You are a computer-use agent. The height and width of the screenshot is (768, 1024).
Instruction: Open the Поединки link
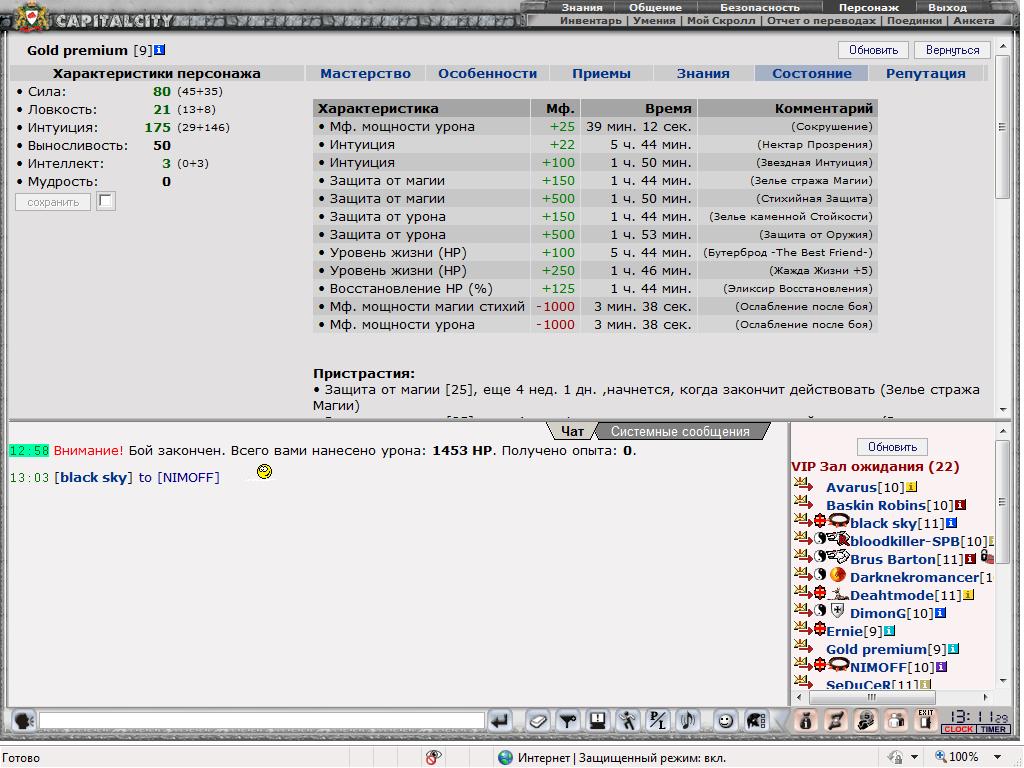(914, 20)
